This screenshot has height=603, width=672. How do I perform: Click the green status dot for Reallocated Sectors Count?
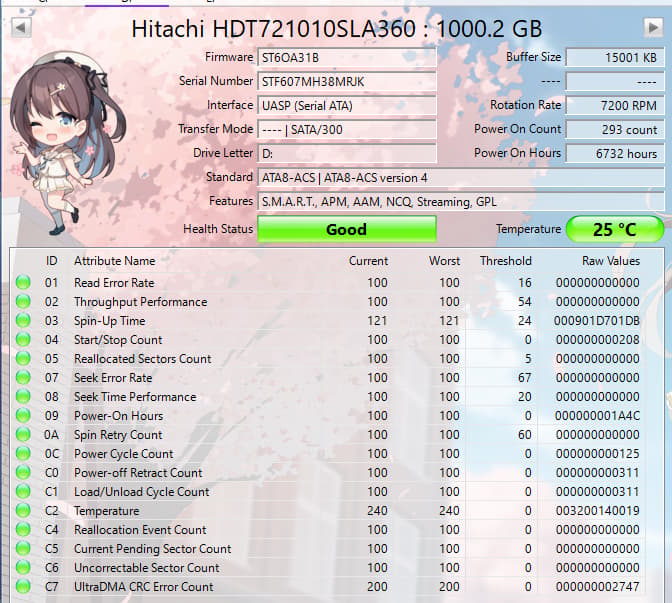(x=23, y=358)
